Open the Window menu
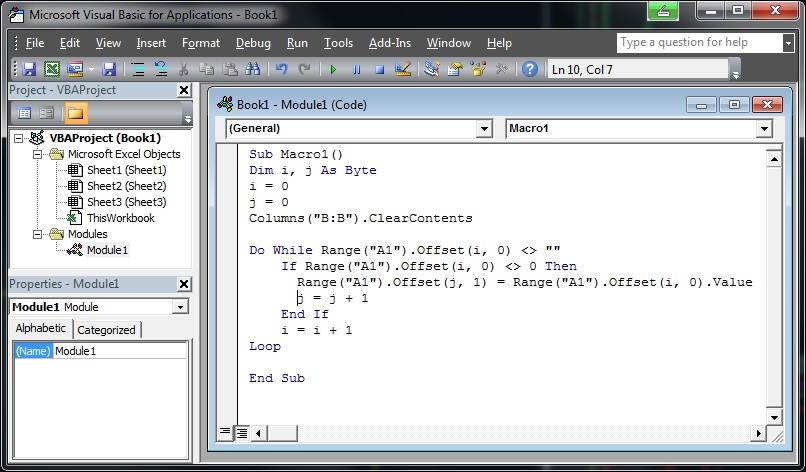This screenshot has height=472, width=806. (449, 43)
